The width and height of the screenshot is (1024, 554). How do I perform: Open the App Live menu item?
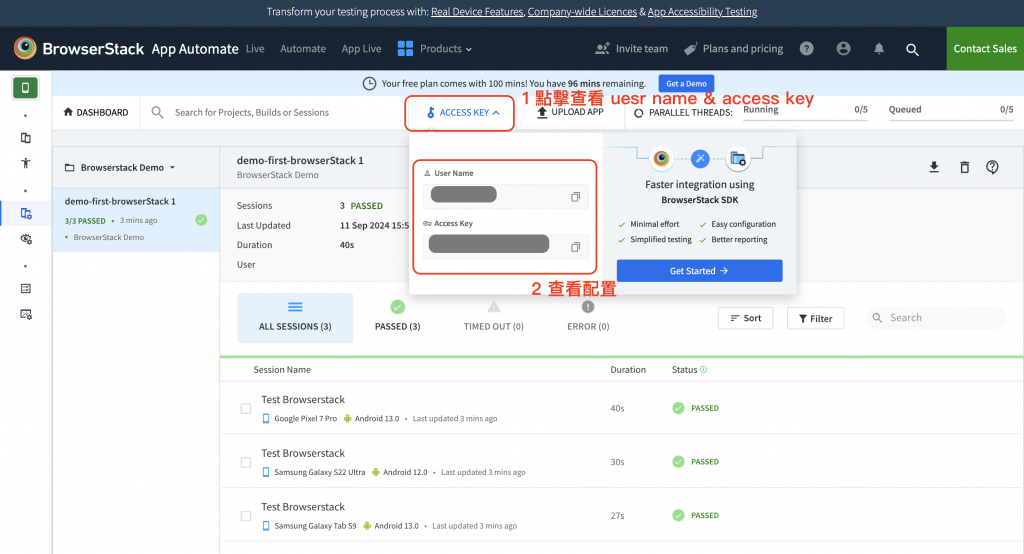[361, 48]
